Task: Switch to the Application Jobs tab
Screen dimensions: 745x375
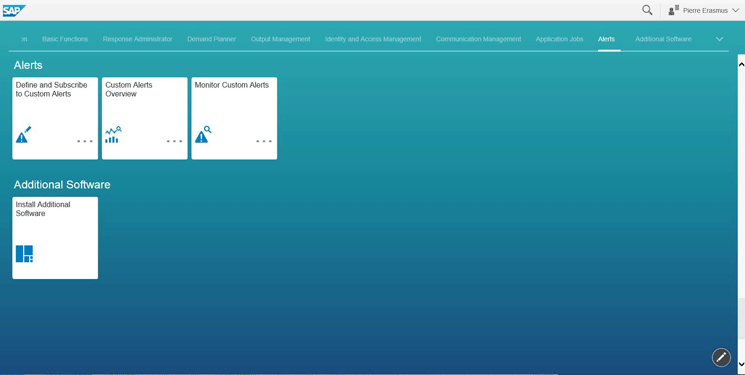Action: [559, 39]
